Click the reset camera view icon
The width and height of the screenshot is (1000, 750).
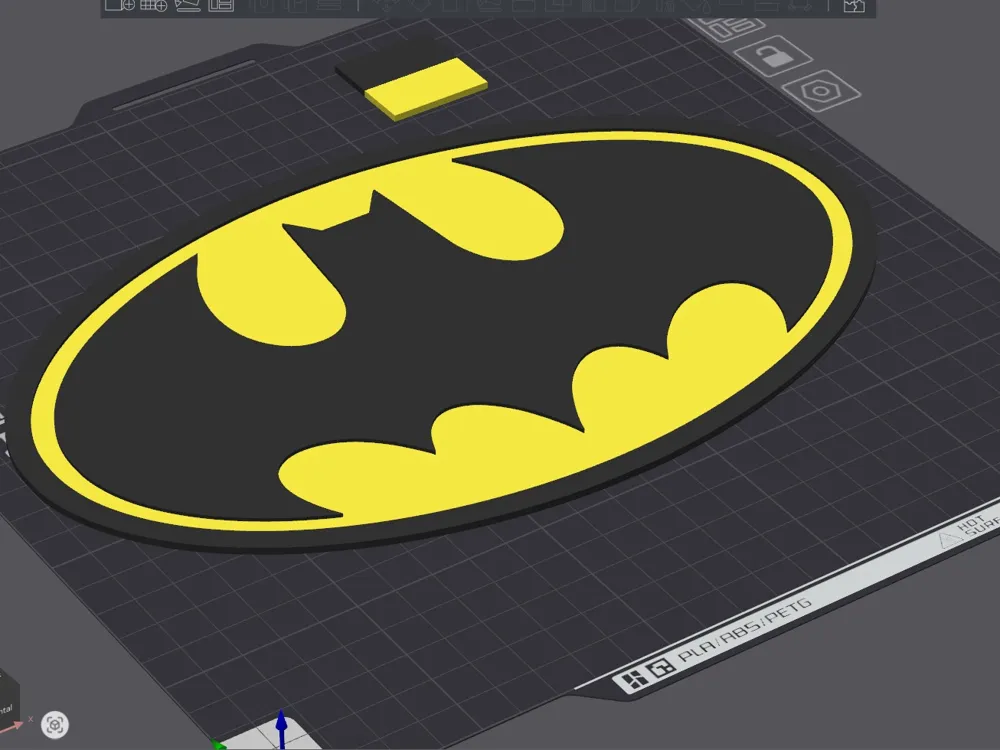(x=55, y=724)
